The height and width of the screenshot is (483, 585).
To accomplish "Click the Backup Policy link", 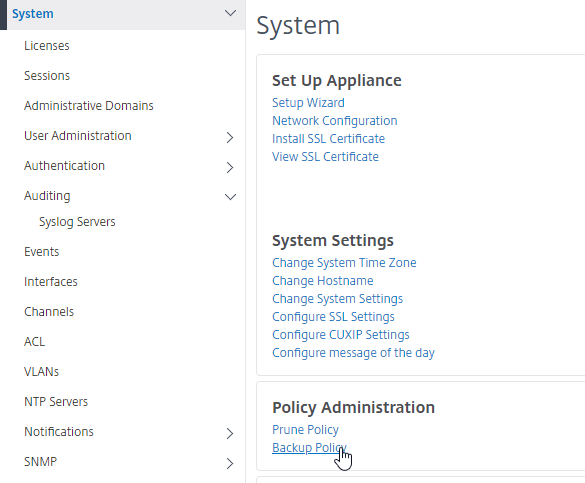I will (x=309, y=448).
